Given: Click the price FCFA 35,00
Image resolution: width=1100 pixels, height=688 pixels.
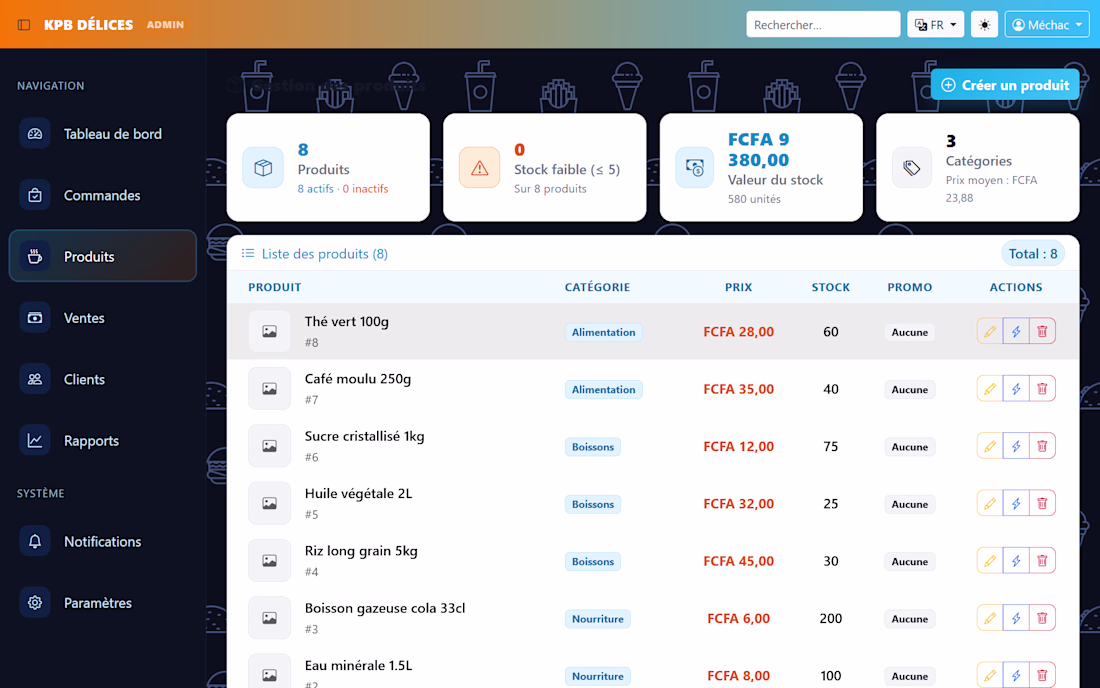Looking at the screenshot, I should 738,389.
